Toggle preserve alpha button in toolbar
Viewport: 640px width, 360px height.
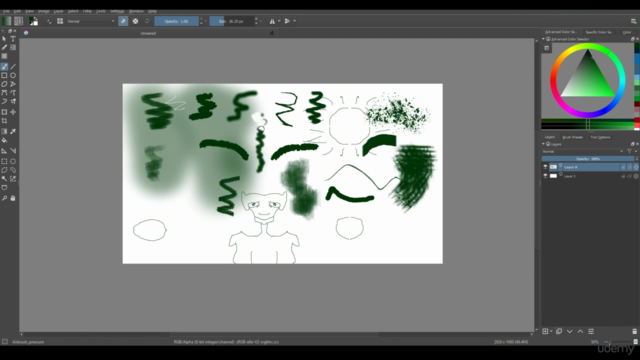point(136,21)
